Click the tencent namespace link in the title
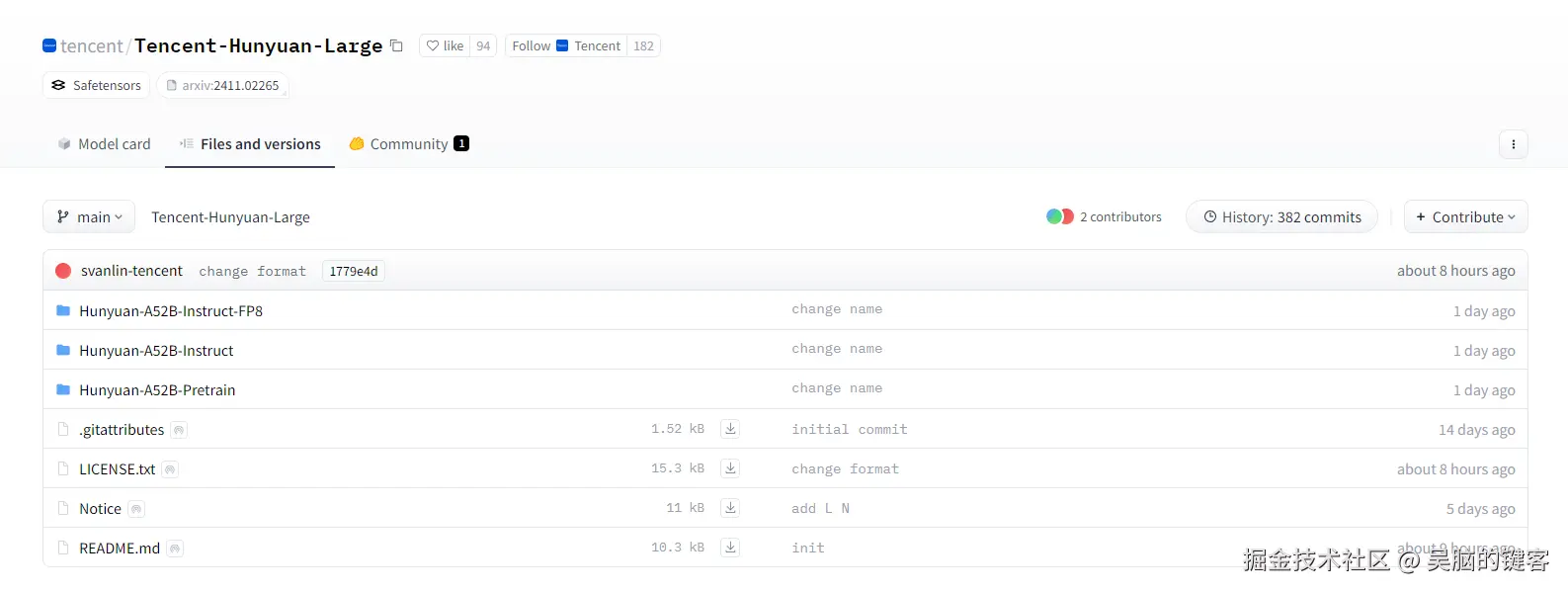The width and height of the screenshot is (1568, 592). (x=91, y=45)
